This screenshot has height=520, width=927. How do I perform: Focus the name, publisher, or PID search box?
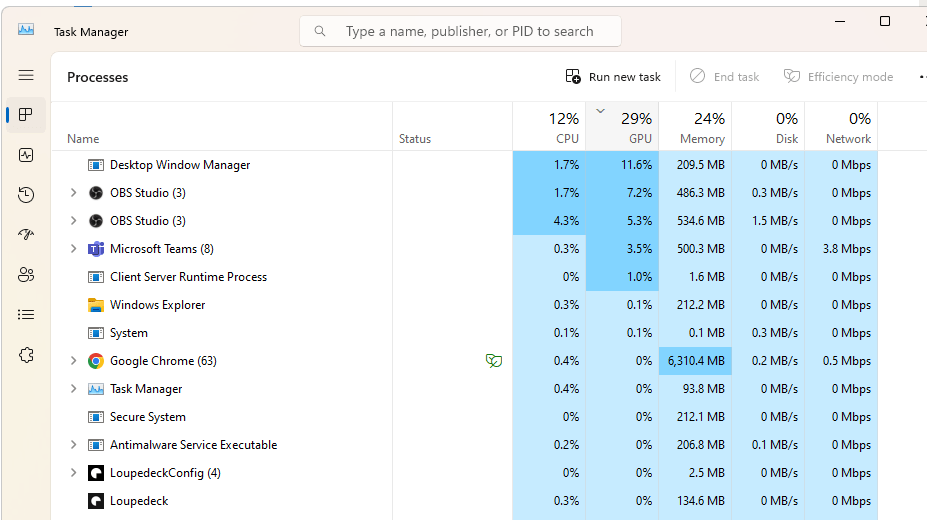[461, 31]
